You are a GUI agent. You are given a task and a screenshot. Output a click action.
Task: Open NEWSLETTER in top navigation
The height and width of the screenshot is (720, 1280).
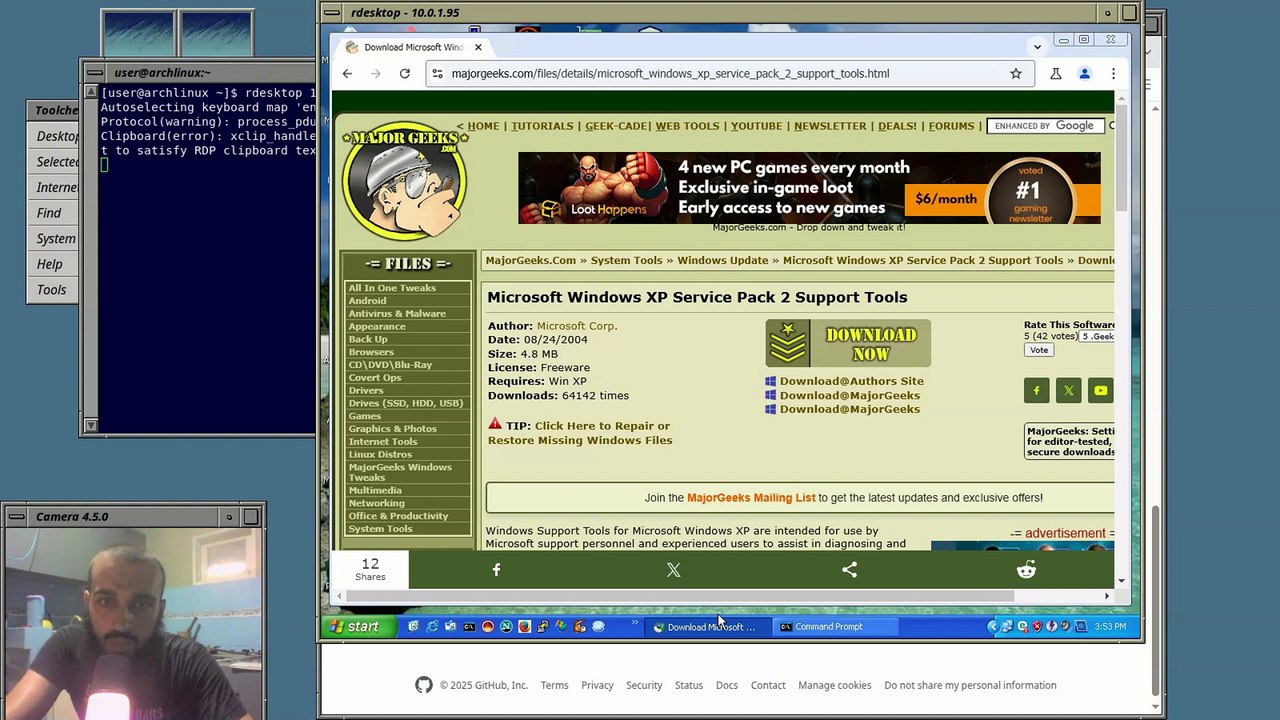pos(830,126)
